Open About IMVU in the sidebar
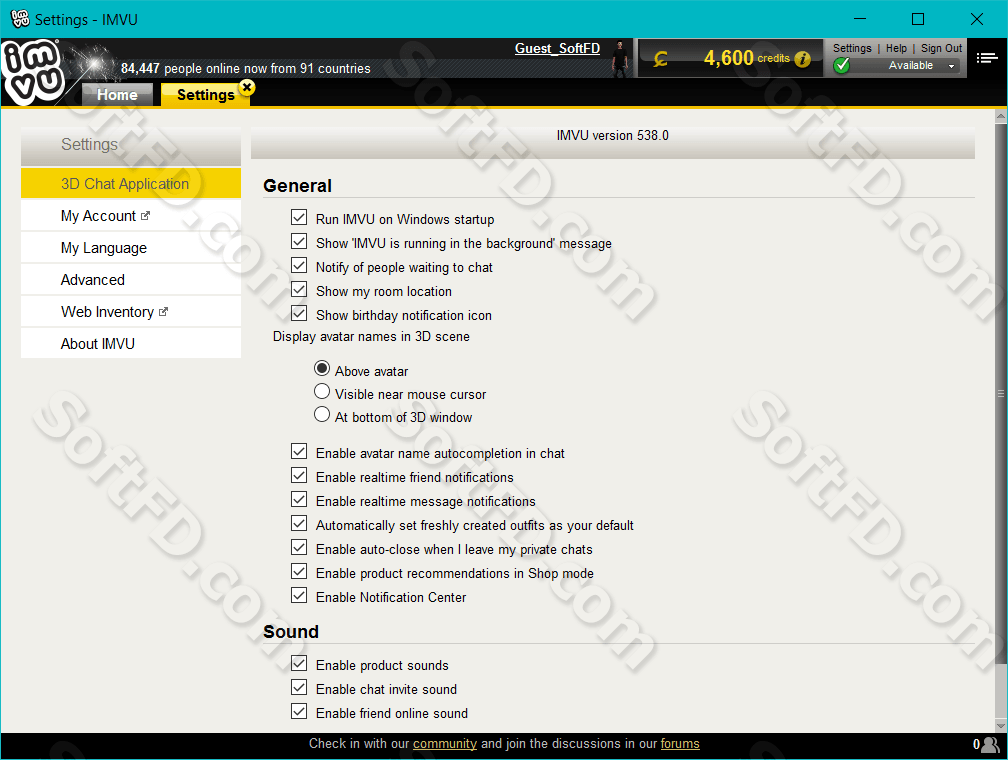 coord(131,343)
